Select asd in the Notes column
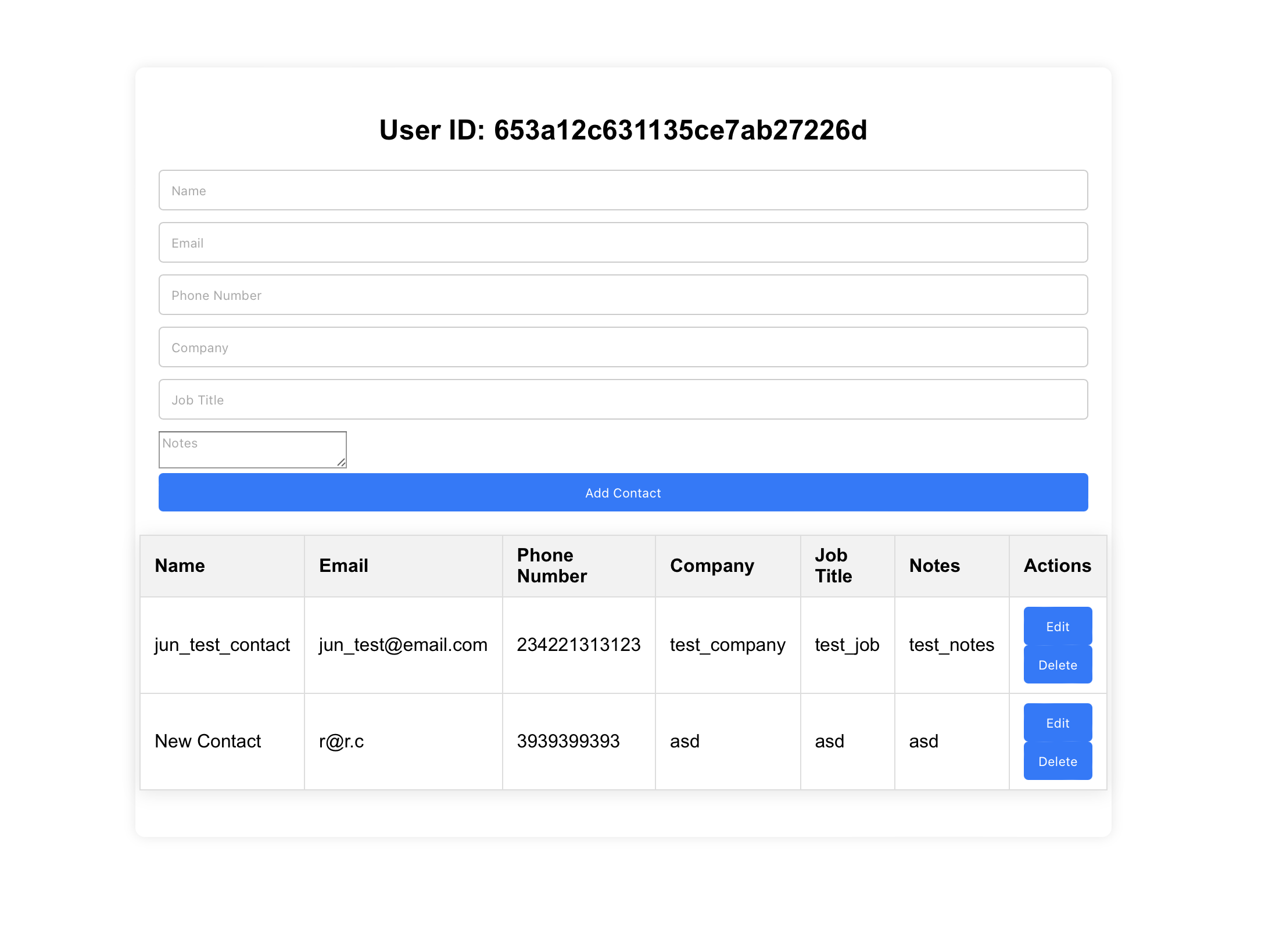This screenshot has width=1283, height=952. click(952, 741)
